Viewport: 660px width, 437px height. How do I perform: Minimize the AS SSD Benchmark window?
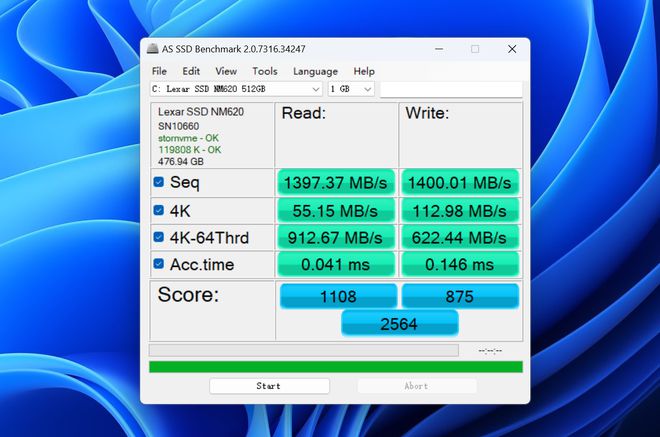439,49
